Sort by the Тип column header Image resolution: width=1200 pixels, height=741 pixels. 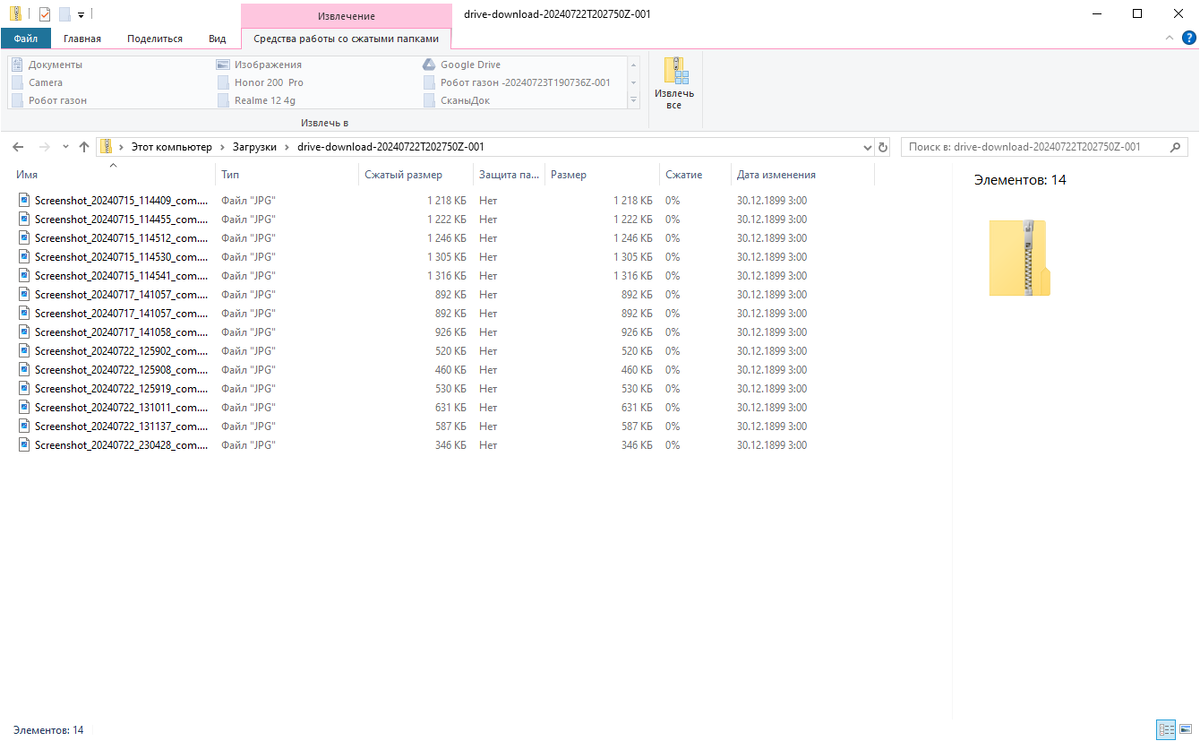coord(286,174)
